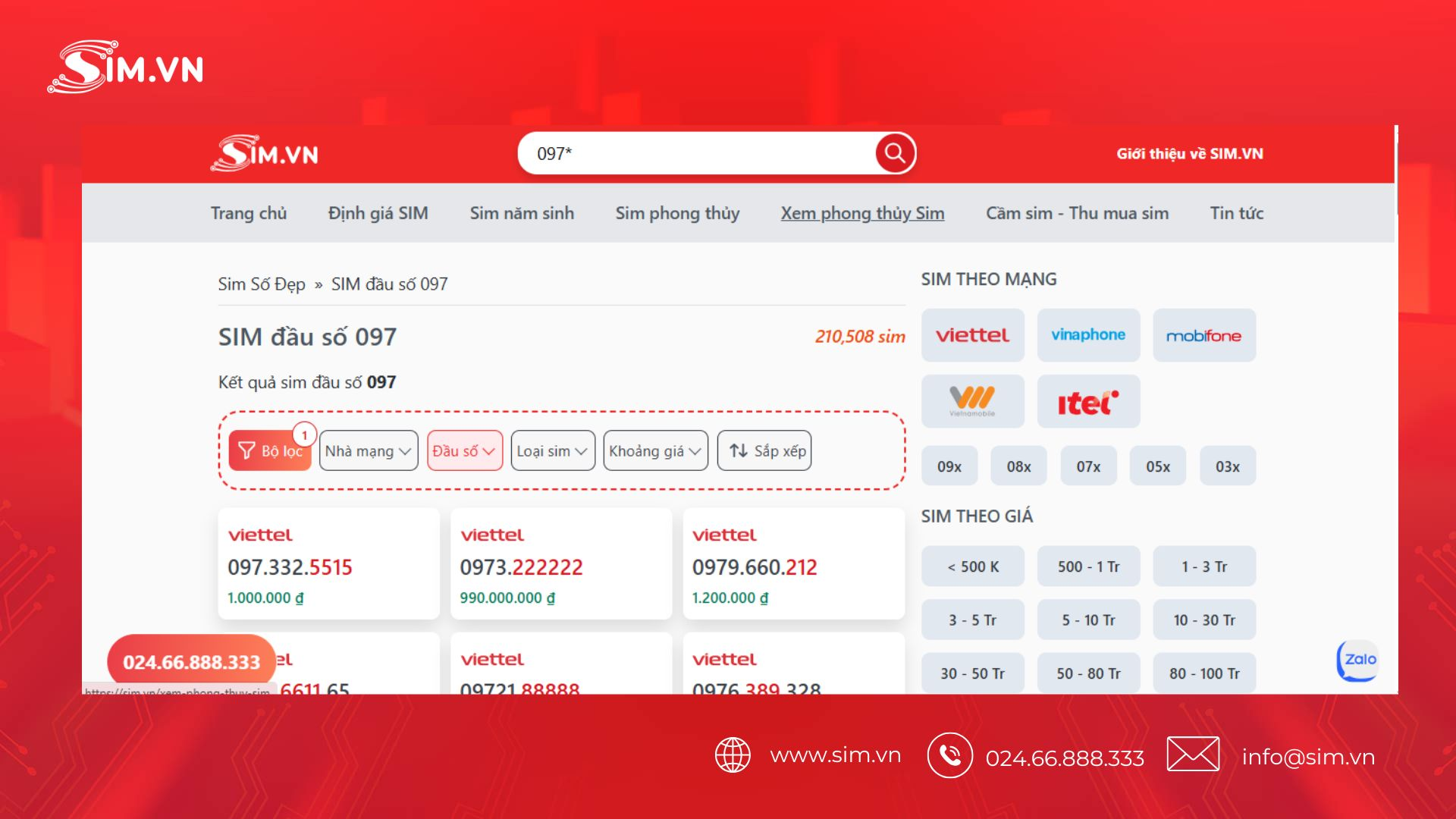Click the envelope email icon in footer
This screenshot has width=1456, height=819.
(x=1193, y=754)
